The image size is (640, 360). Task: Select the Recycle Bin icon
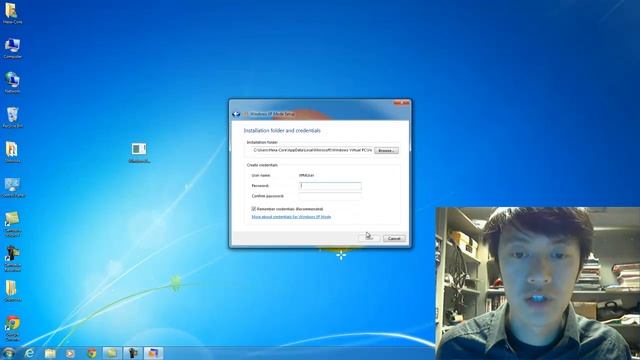pos(12,118)
